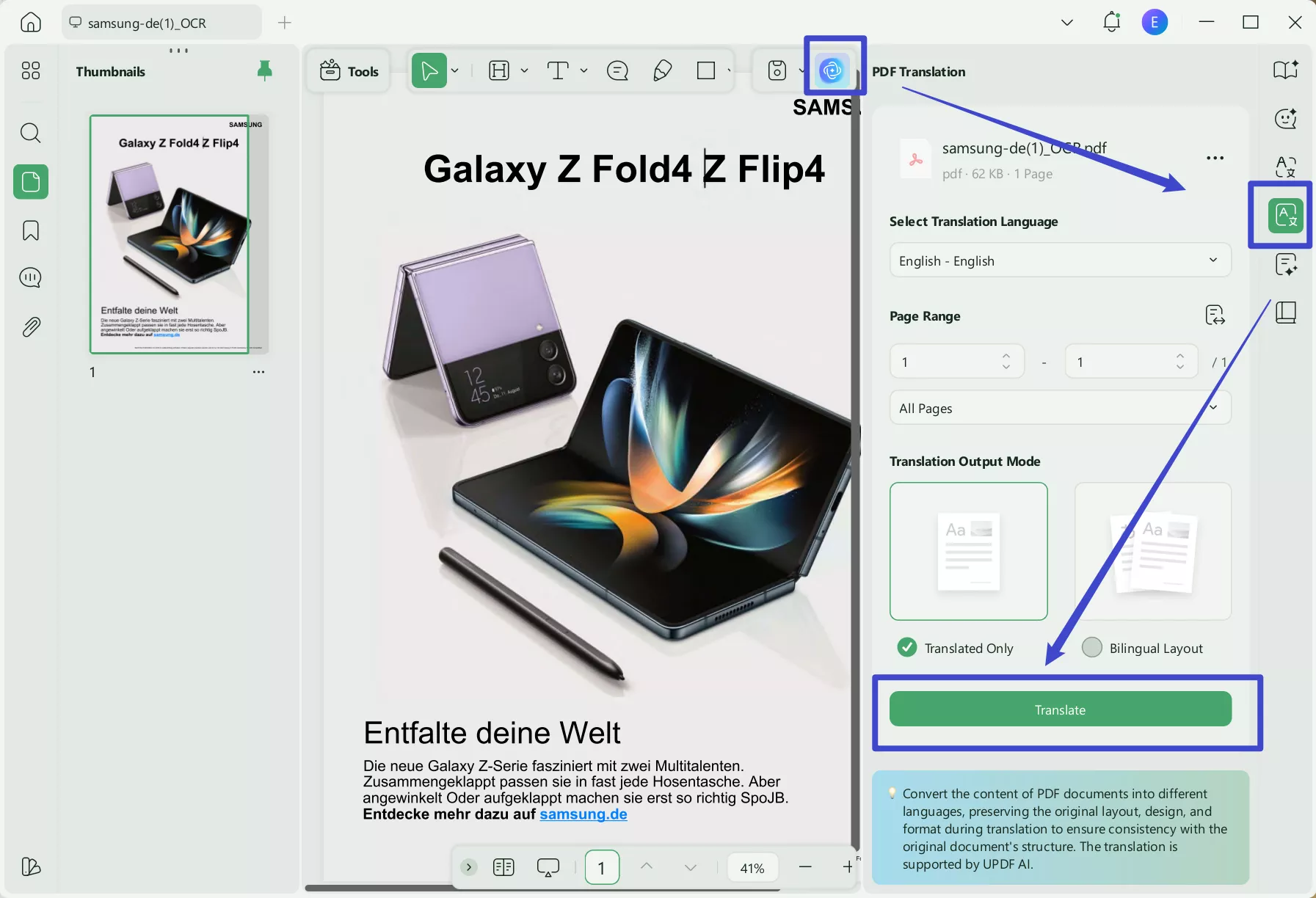This screenshot has height=898, width=1316.
Task: Click the save icon in the toolbar
Action: (777, 70)
